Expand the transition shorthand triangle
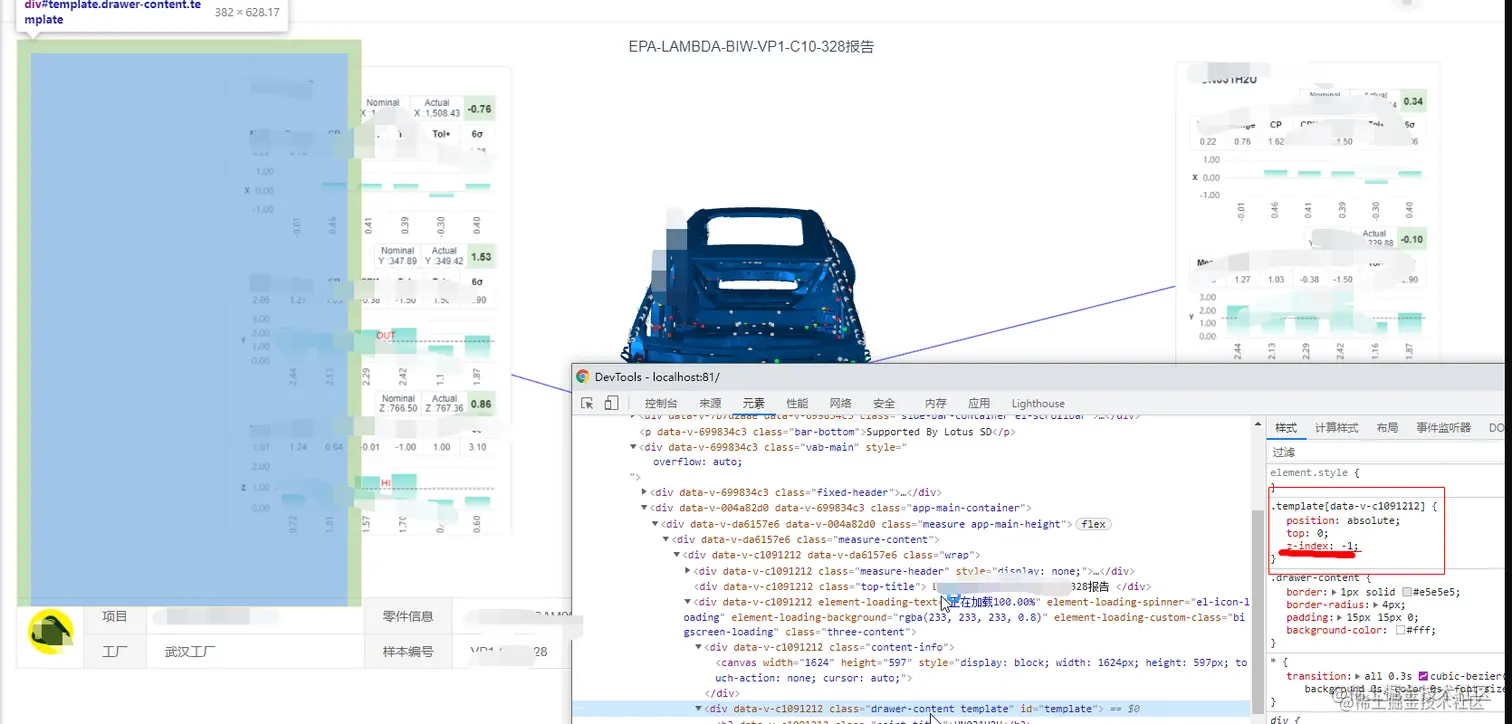 tap(1356, 677)
